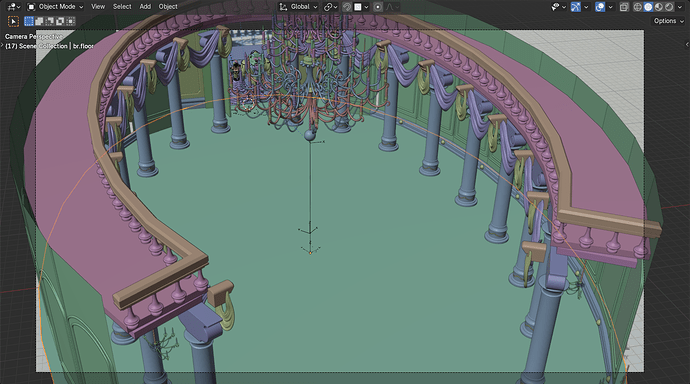Open viewport object visibility and selectability popover
The width and height of the screenshot is (690, 384).
tap(558, 7)
